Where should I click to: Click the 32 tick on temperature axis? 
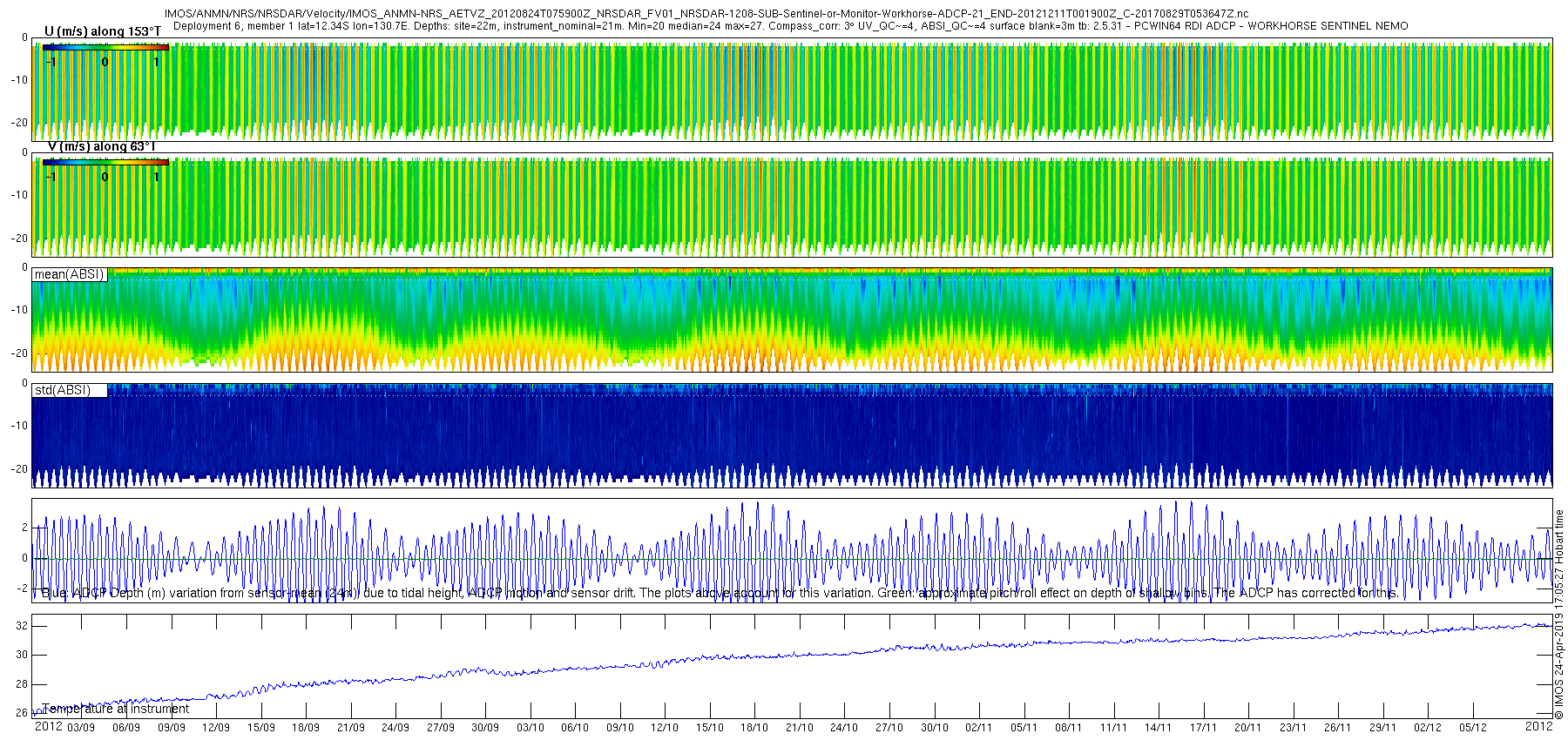[22, 626]
